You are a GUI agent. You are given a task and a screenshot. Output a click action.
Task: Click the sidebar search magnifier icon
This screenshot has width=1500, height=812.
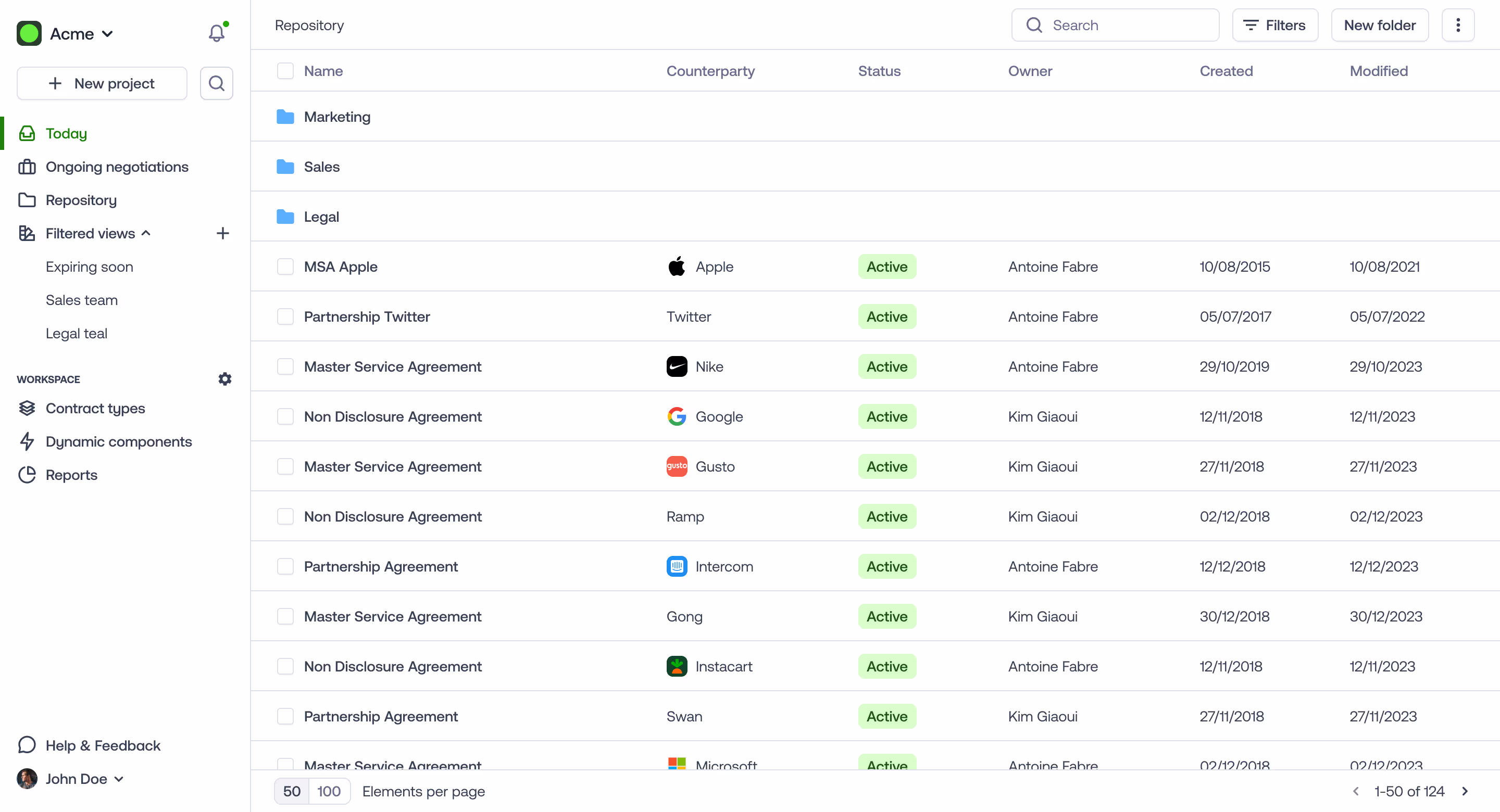(217, 83)
